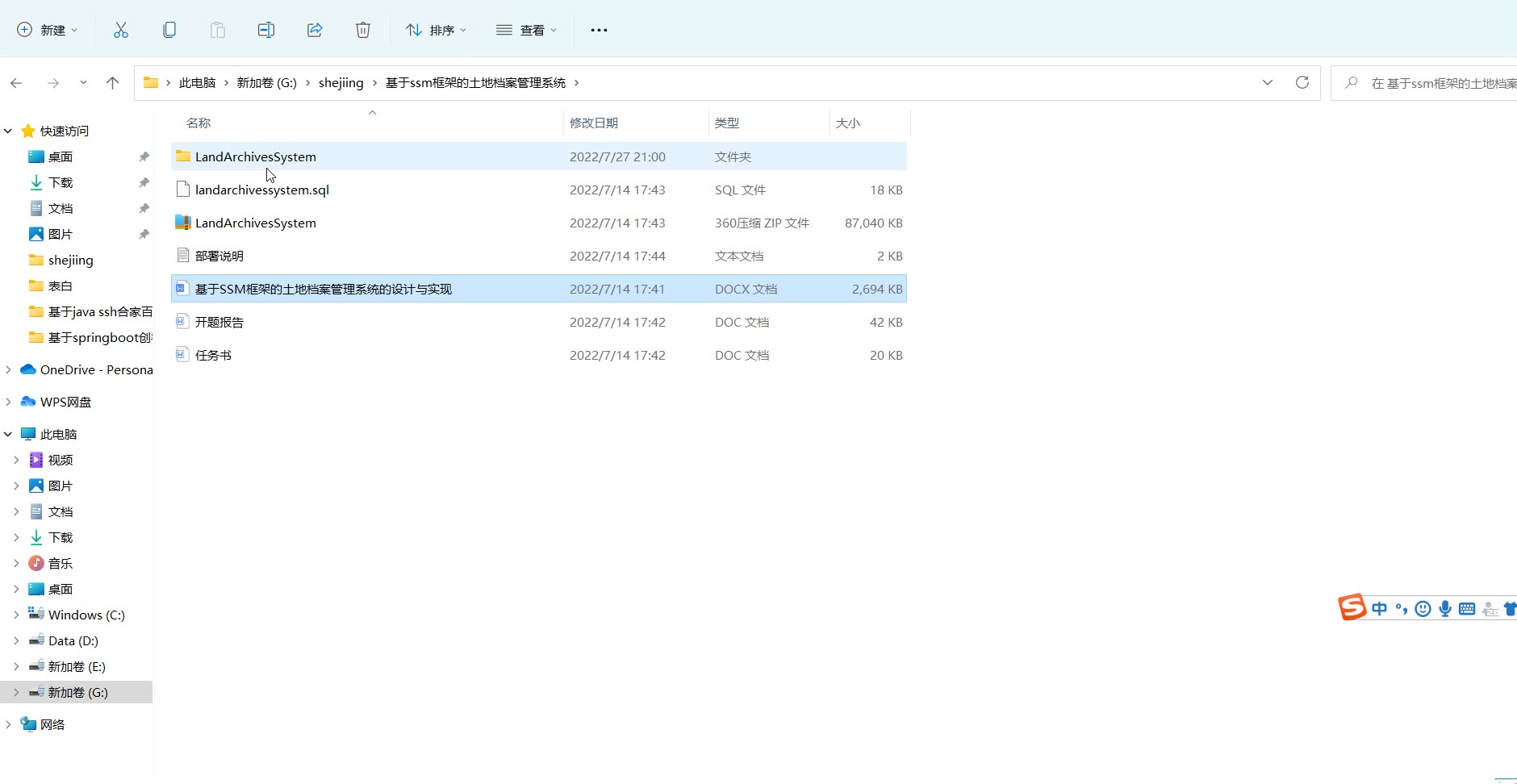Open the 新建 dropdown menu
Image resolution: width=1517 pixels, height=784 pixels.
point(48,30)
